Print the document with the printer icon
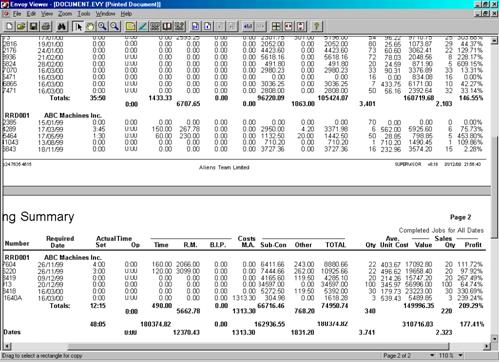This screenshot has width=499, height=362. (x=46, y=26)
